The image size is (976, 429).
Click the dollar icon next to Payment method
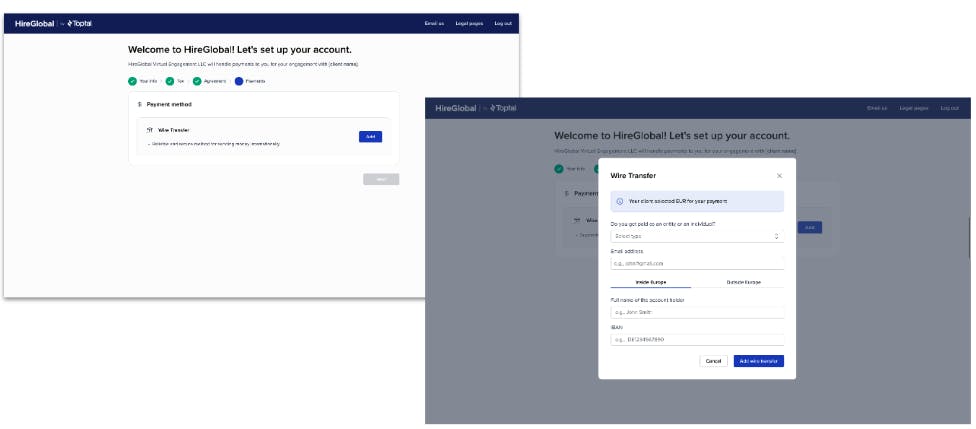[x=140, y=104]
